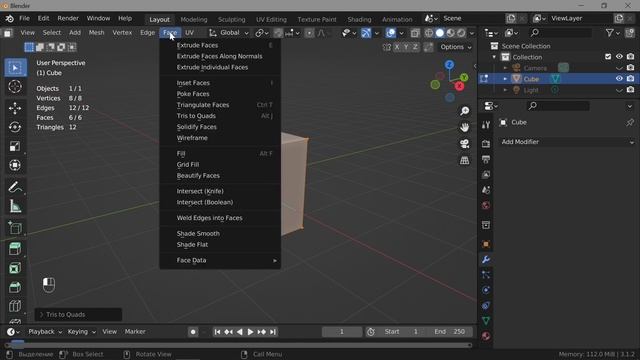Jump to timeline start button
Image resolution: width=640 pixels, height=360 pixels.
coord(217,332)
